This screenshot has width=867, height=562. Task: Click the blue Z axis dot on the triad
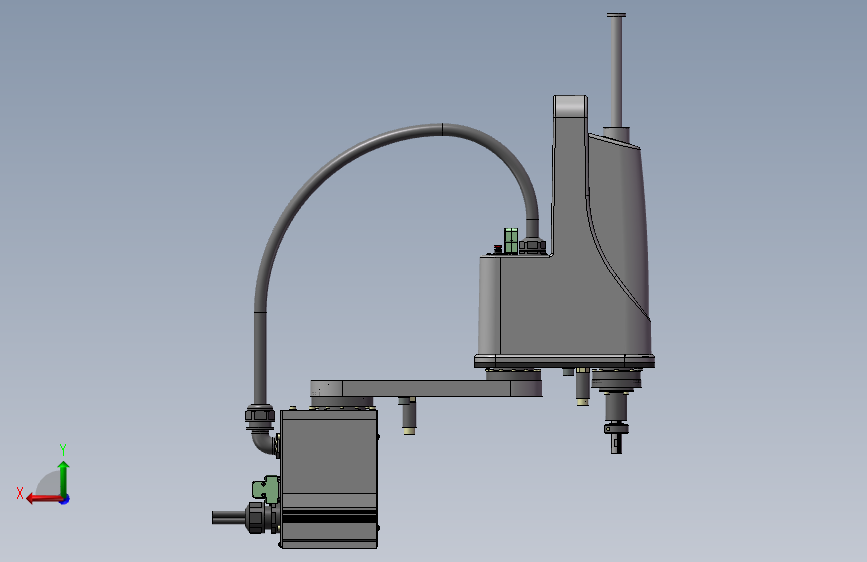coord(65,499)
